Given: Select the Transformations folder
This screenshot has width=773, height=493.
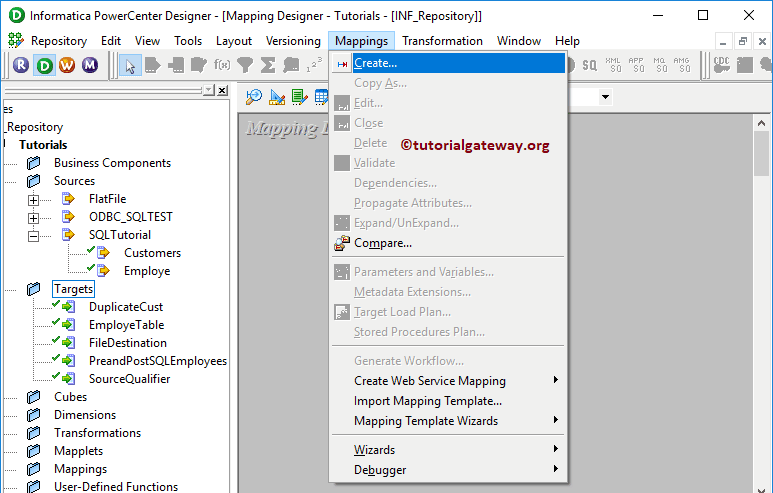Looking at the screenshot, I should point(97,433).
